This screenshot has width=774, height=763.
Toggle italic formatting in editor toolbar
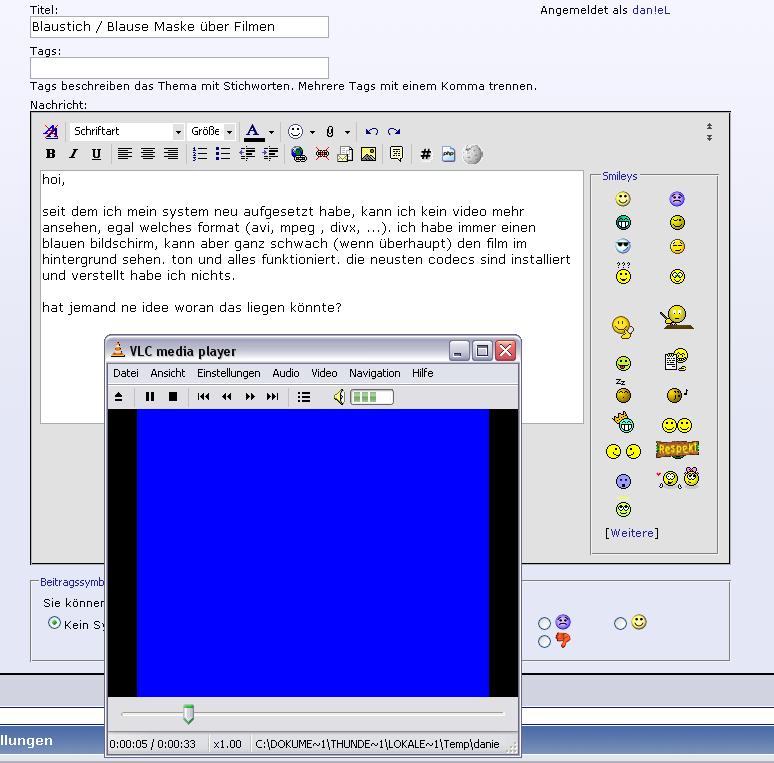point(74,154)
